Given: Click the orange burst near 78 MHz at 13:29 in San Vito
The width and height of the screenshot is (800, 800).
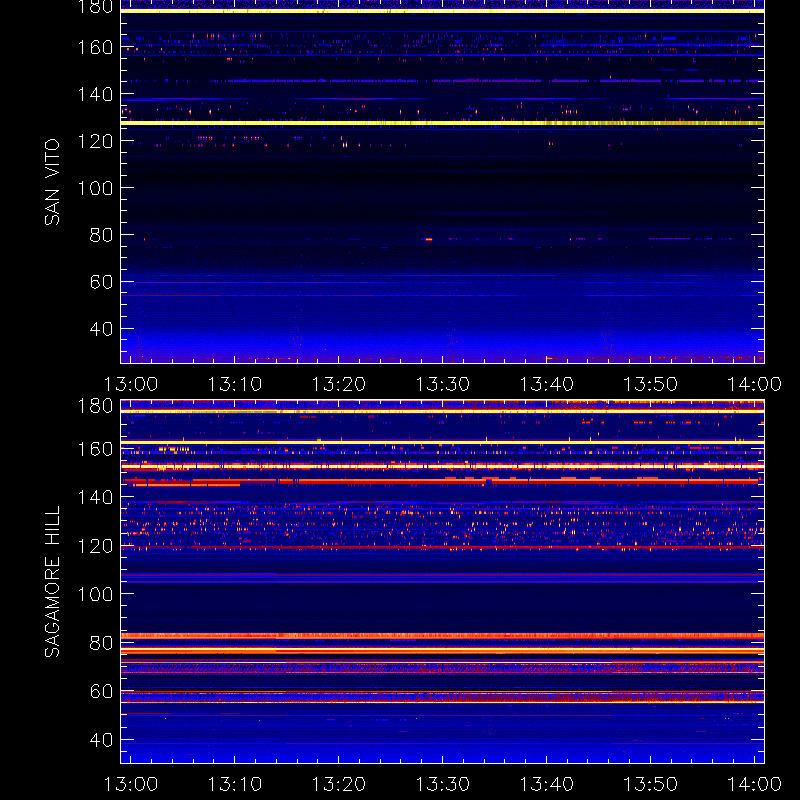Looking at the screenshot, I should tap(429, 239).
